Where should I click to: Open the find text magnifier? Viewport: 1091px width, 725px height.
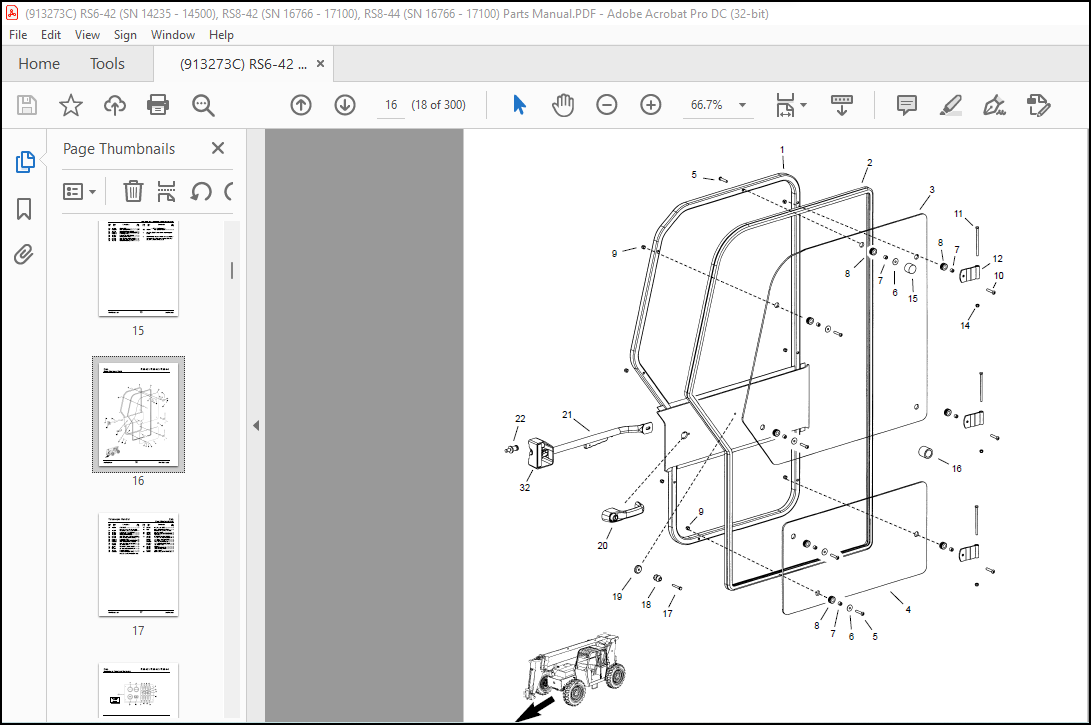point(203,105)
